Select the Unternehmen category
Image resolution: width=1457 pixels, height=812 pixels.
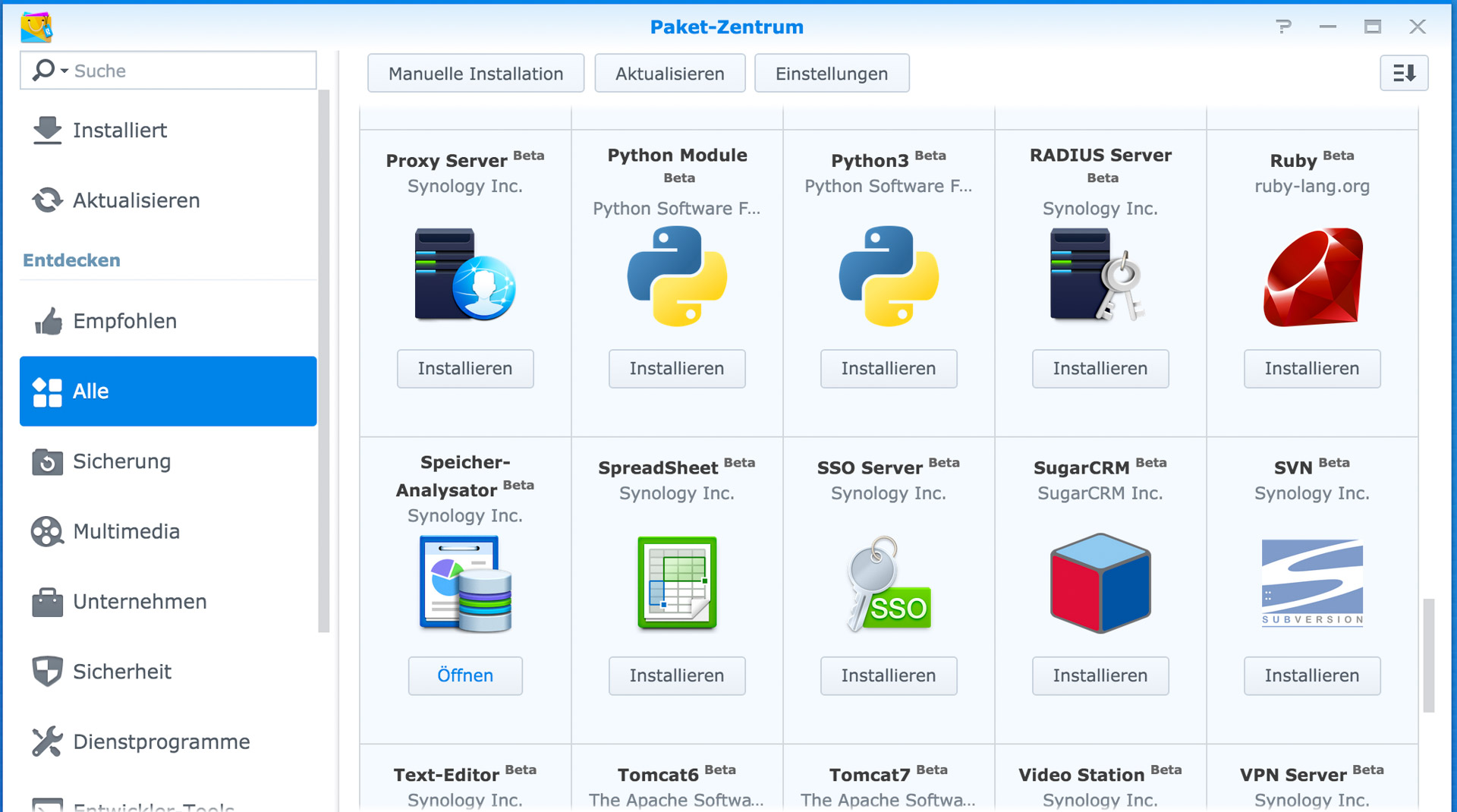pos(168,602)
